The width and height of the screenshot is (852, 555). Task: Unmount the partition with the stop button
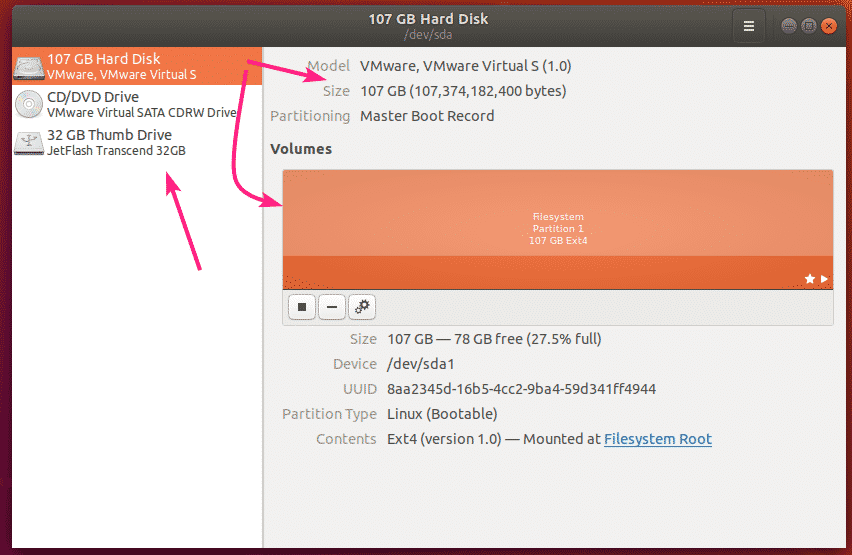(302, 307)
